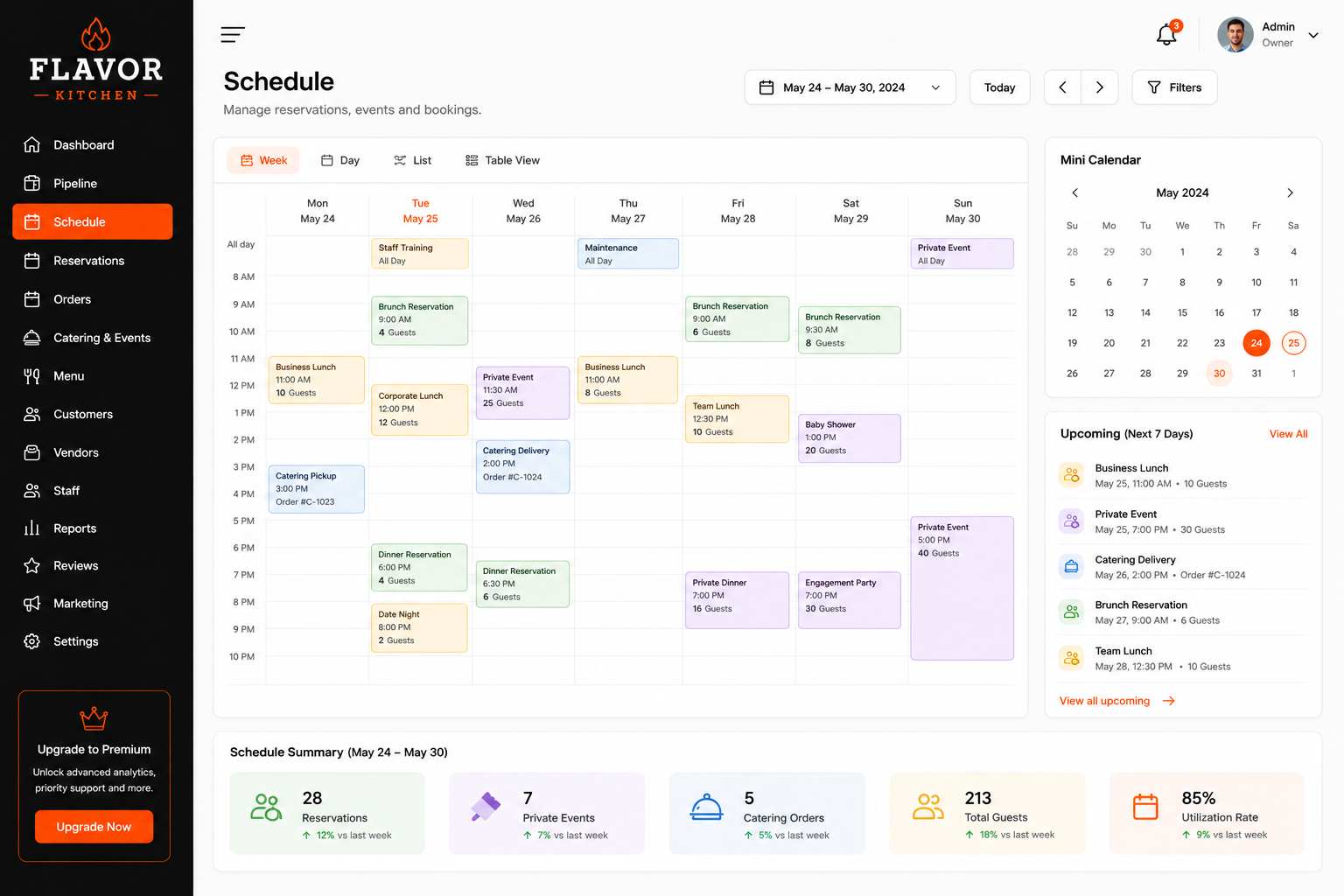1344x896 pixels.
Task: Select May 25 in Mini Calendar
Action: tap(1293, 343)
